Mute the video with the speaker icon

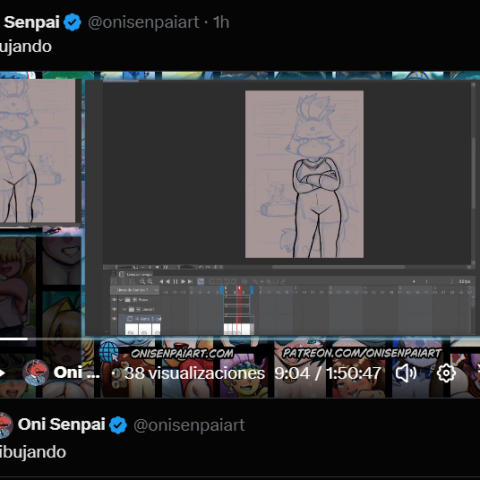click(x=406, y=373)
